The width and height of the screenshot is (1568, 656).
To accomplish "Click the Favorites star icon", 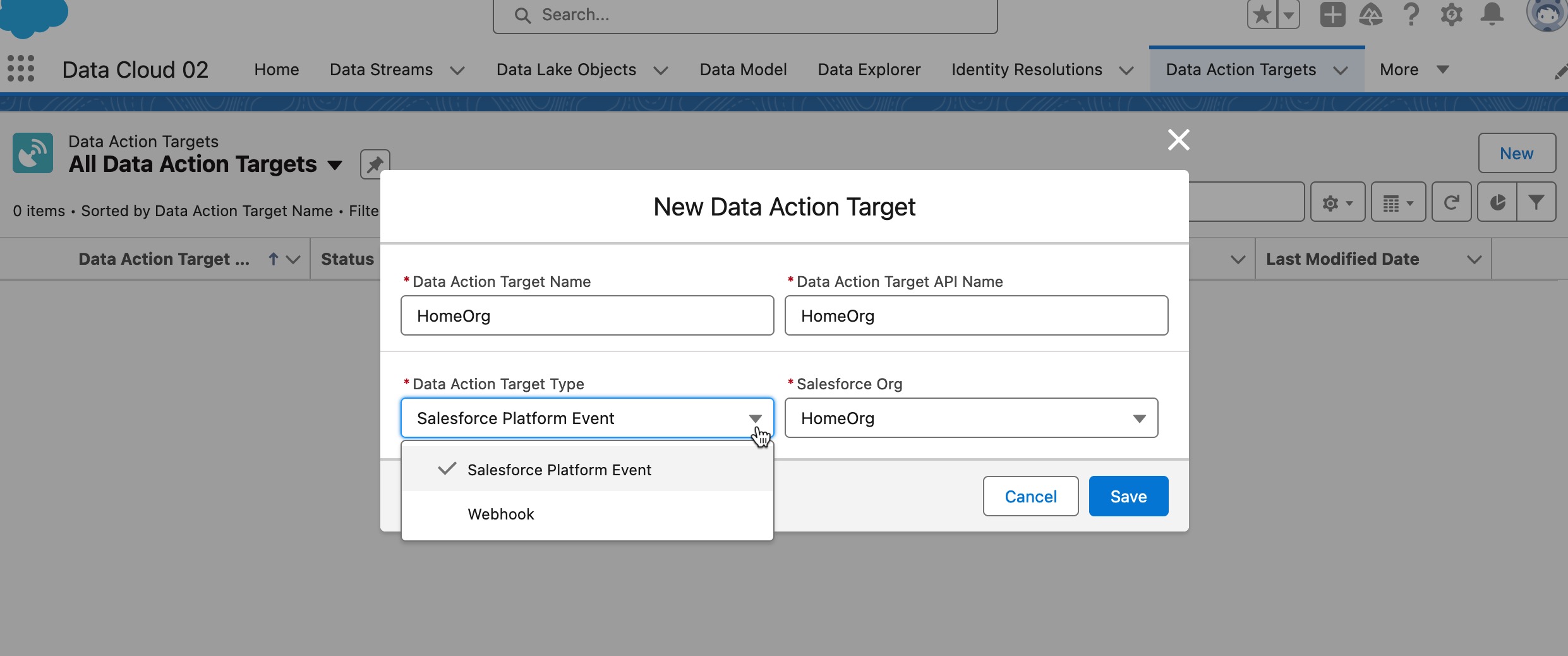I will click(x=1262, y=15).
